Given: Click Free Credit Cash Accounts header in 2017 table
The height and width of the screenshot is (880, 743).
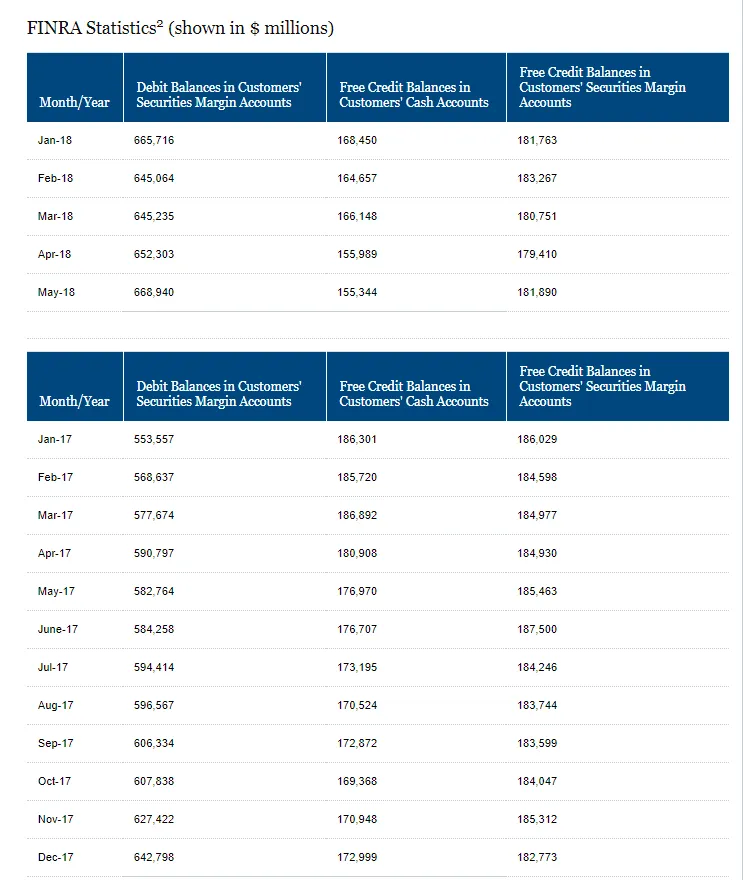Looking at the screenshot, I should [x=414, y=394].
